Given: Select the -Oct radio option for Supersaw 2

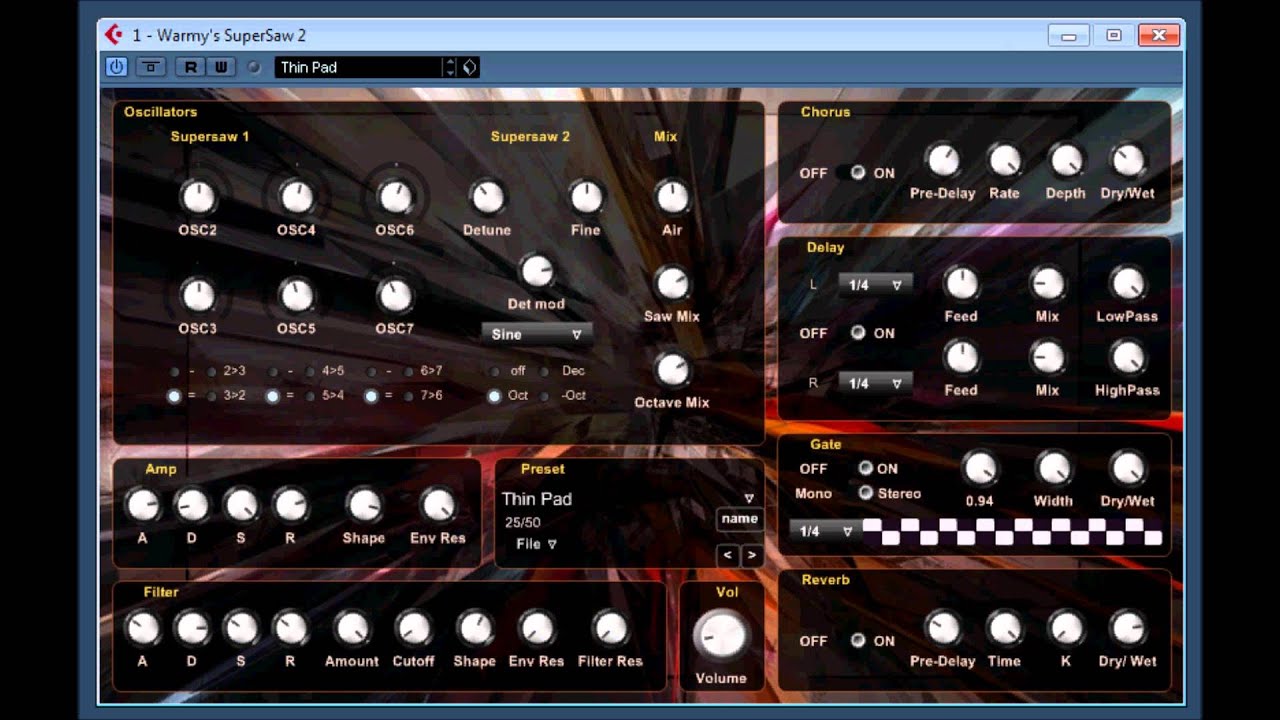Looking at the screenshot, I should (x=545, y=396).
